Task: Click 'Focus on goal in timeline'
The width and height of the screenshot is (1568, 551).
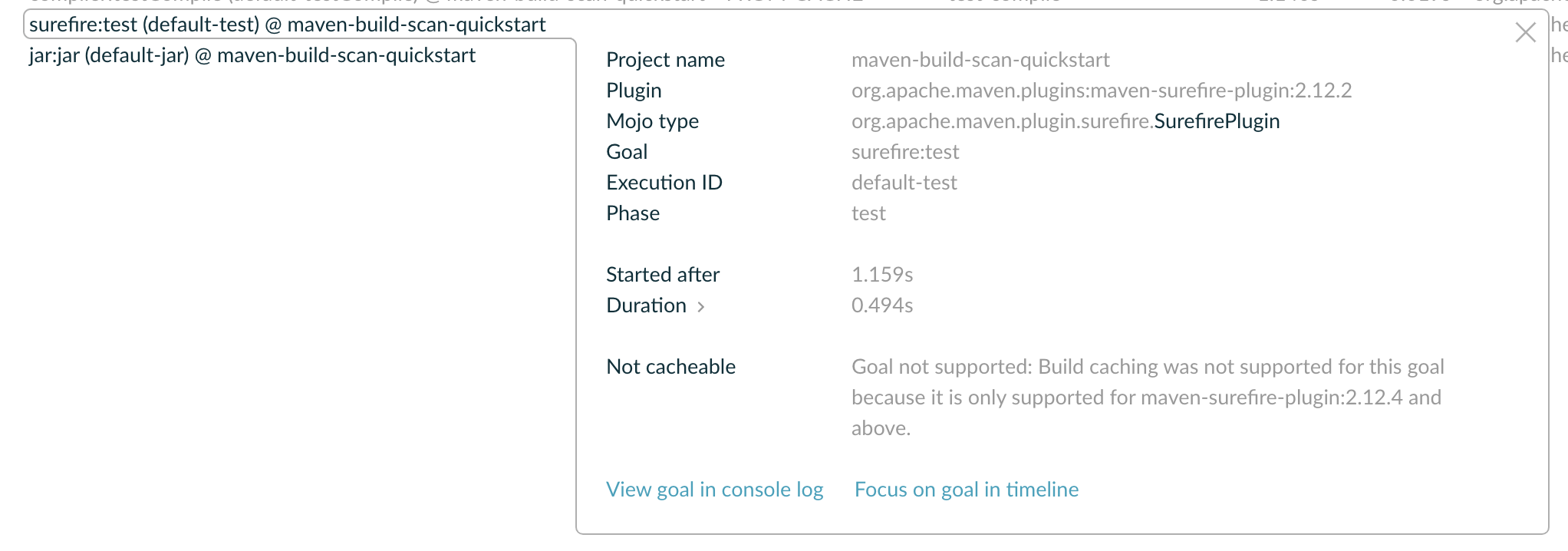Action: (x=965, y=489)
